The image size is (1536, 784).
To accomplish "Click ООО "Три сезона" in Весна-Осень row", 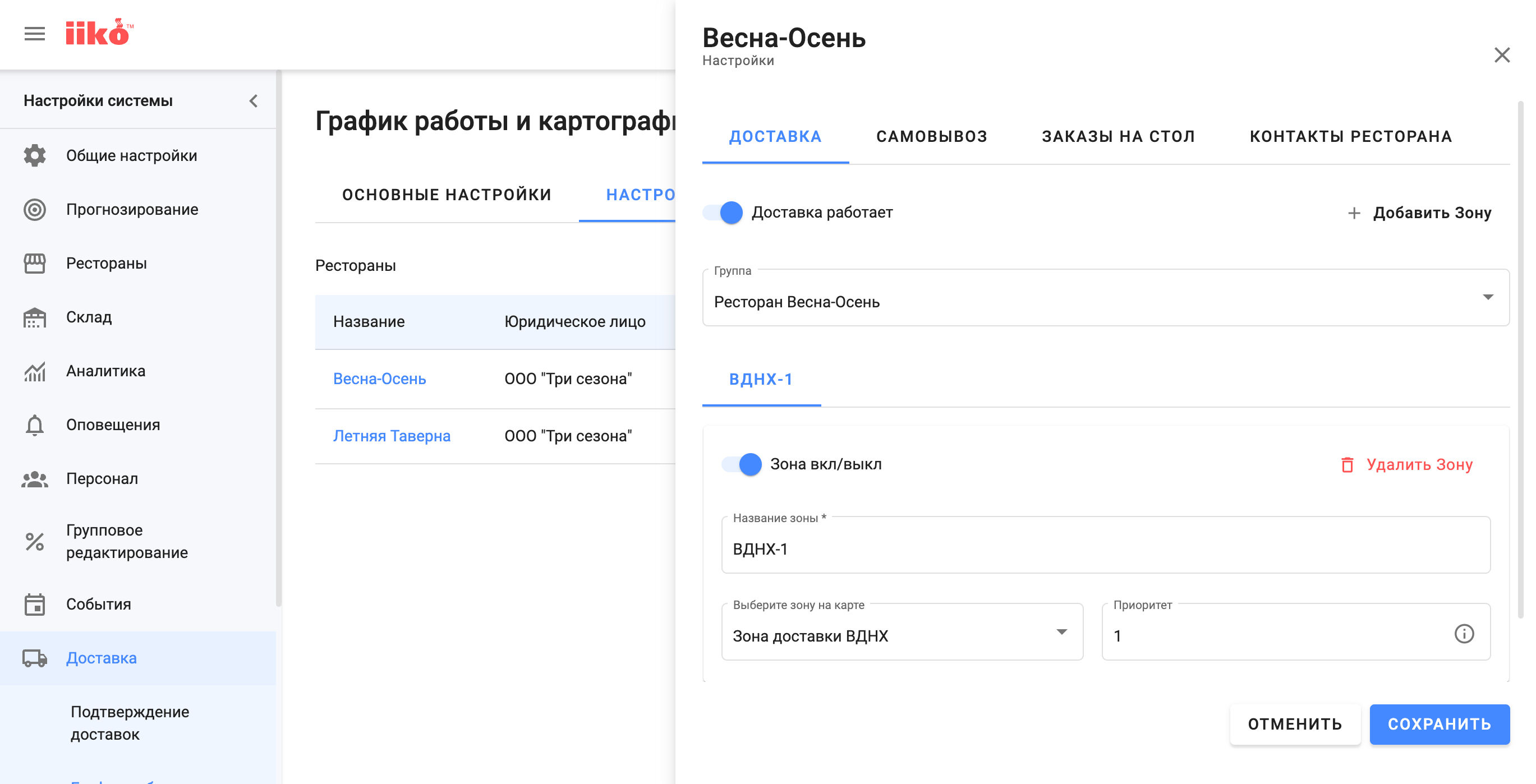I will click(x=568, y=379).
